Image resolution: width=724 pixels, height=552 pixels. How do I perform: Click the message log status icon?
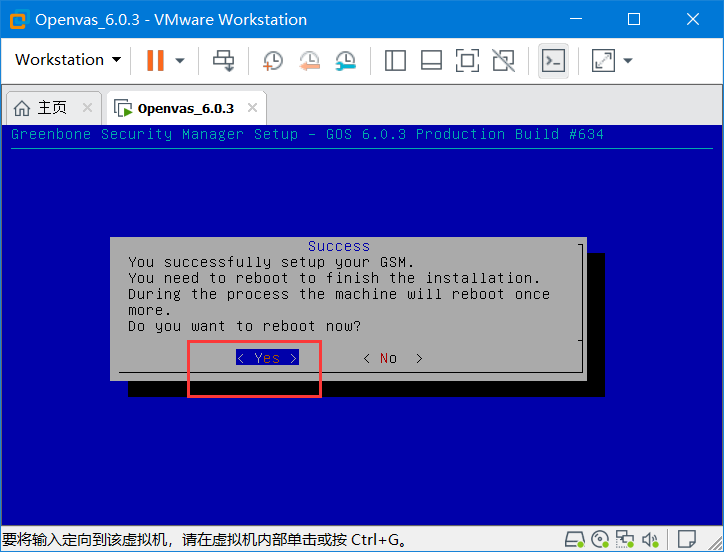tap(687, 539)
